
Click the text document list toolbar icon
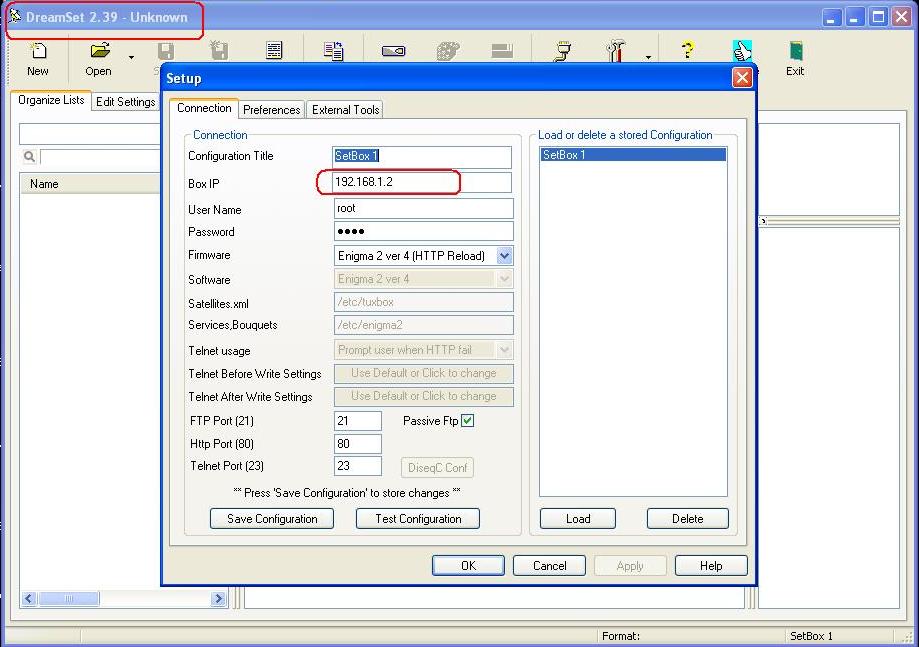[x=274, y=51]
